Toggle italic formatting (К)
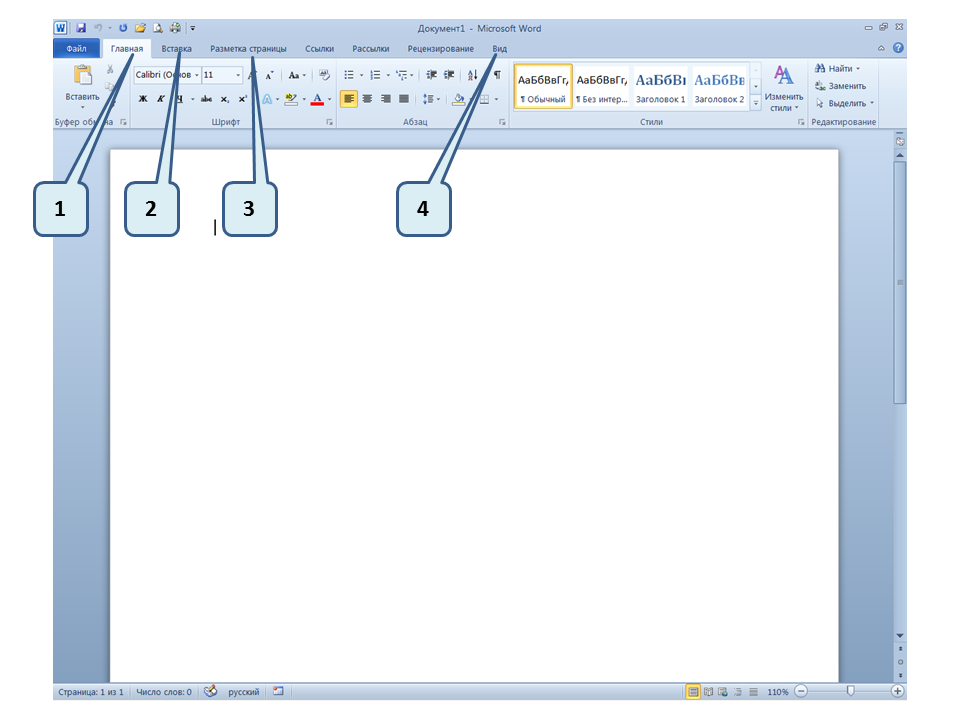 160,99
